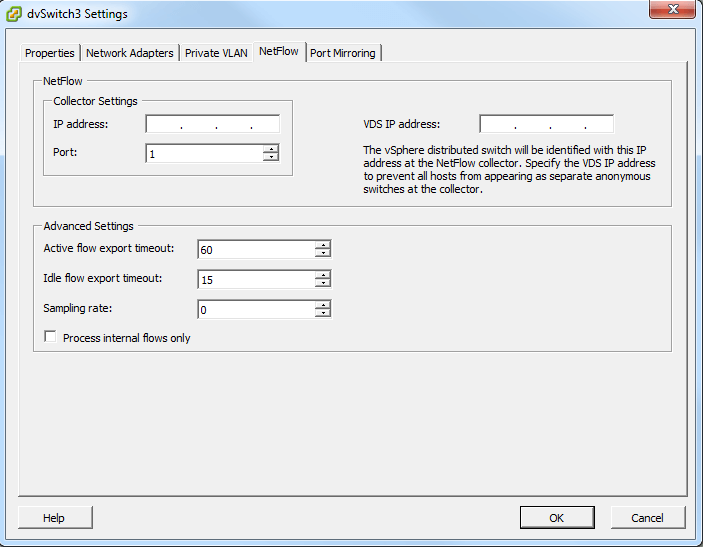Viewport: 703px width, 547px height.
Task: Increase the Port value with up arrow
Action: pos(271,149)
